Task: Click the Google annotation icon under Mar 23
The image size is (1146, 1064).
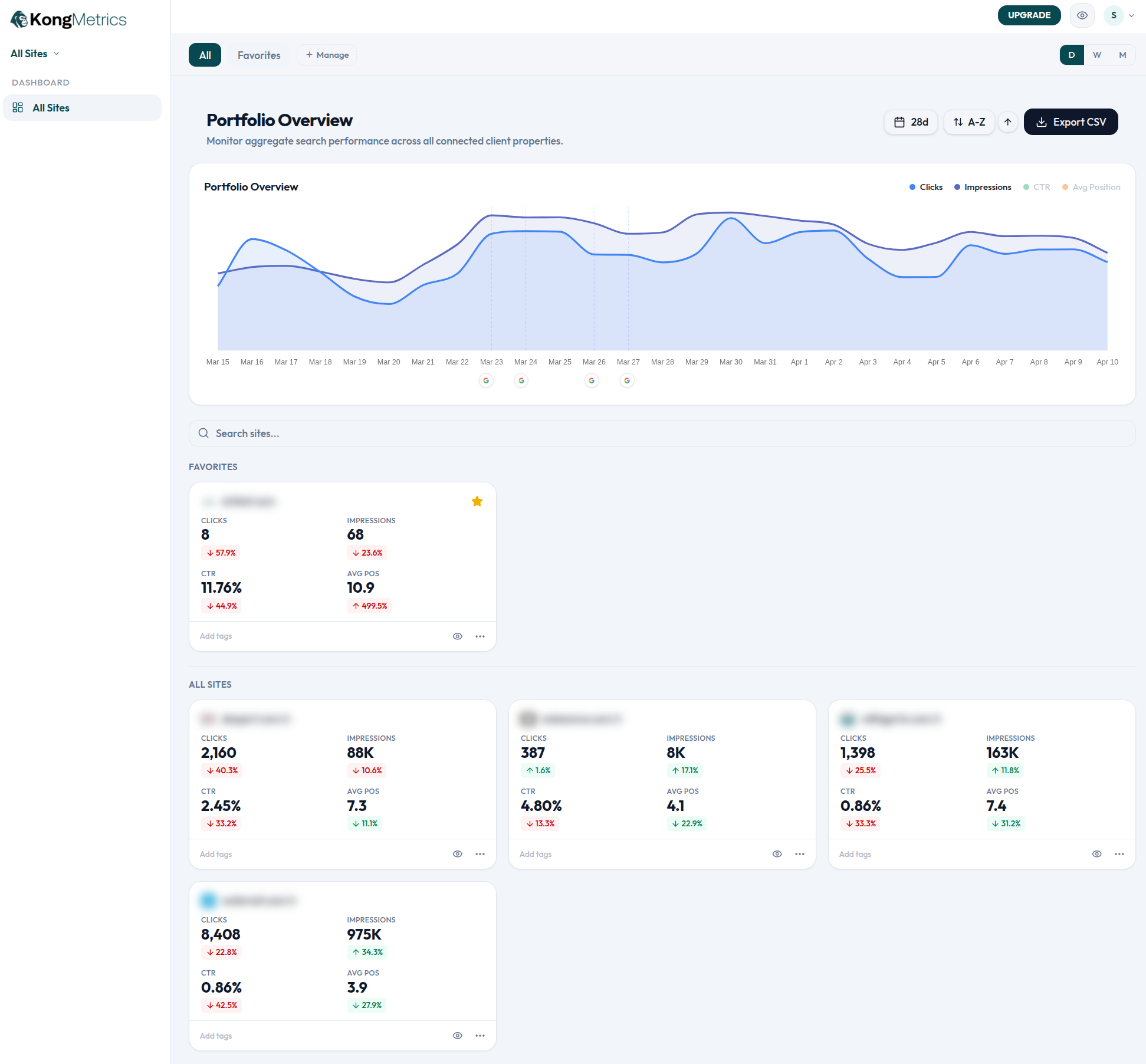Action: (x=486, y=380)
